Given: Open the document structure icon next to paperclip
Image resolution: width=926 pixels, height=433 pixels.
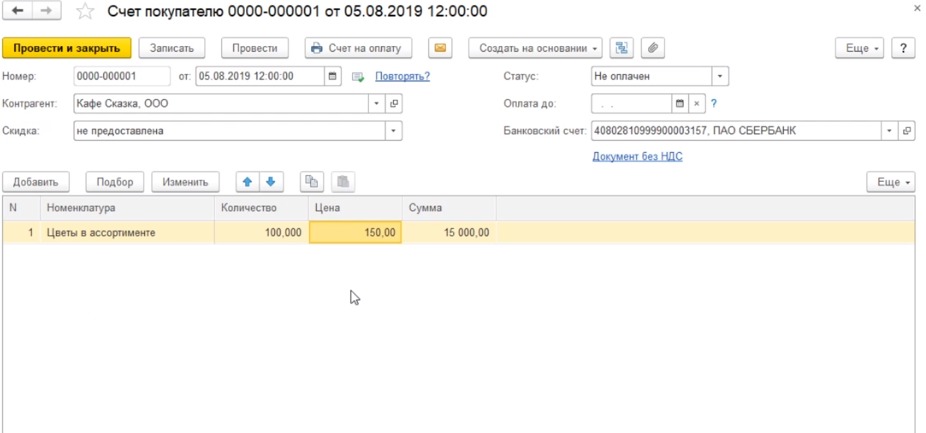Looking at the screenshot, I should (x=623, y=48).
